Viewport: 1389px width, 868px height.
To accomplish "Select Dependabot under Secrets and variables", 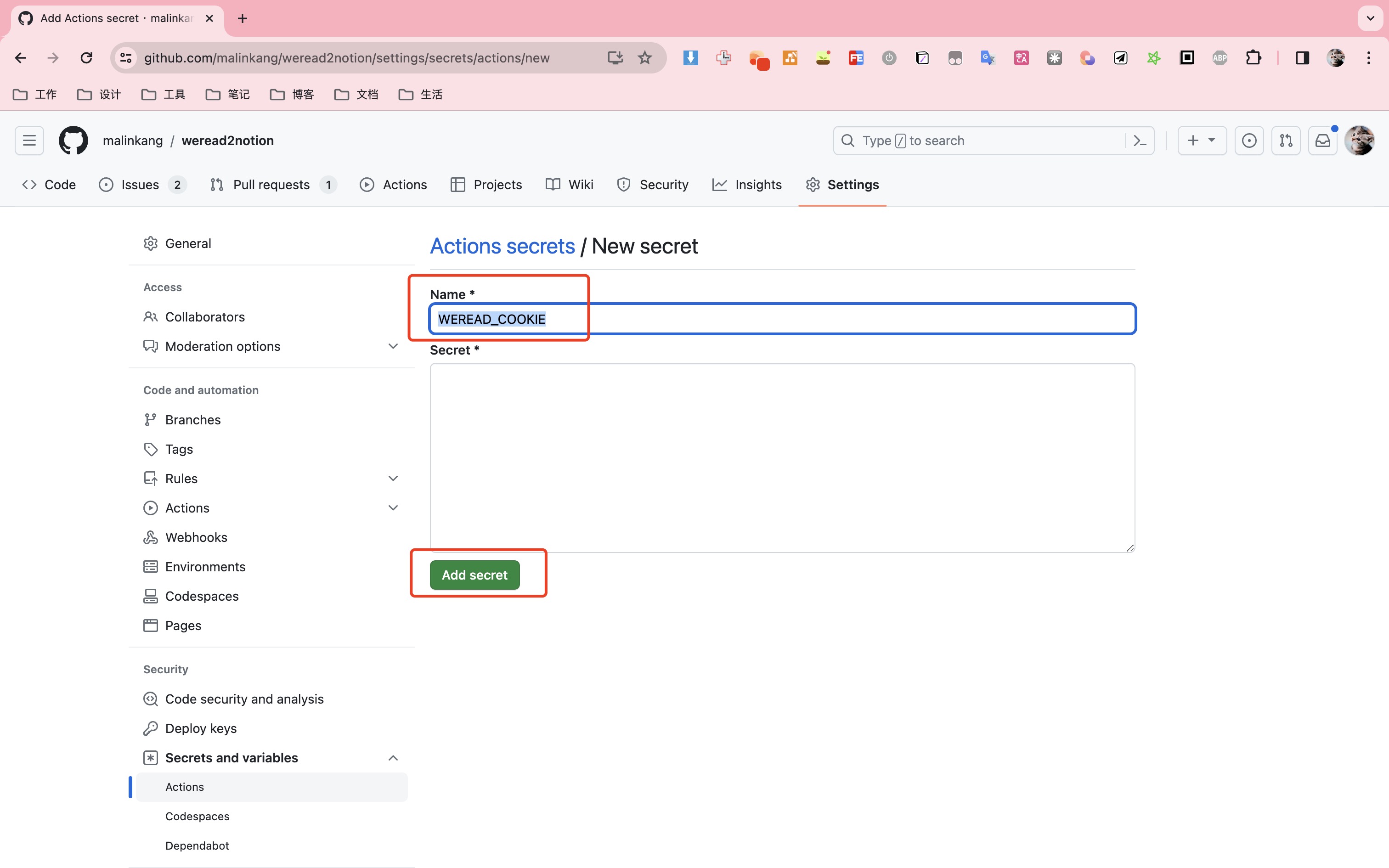I will point(197,845).
